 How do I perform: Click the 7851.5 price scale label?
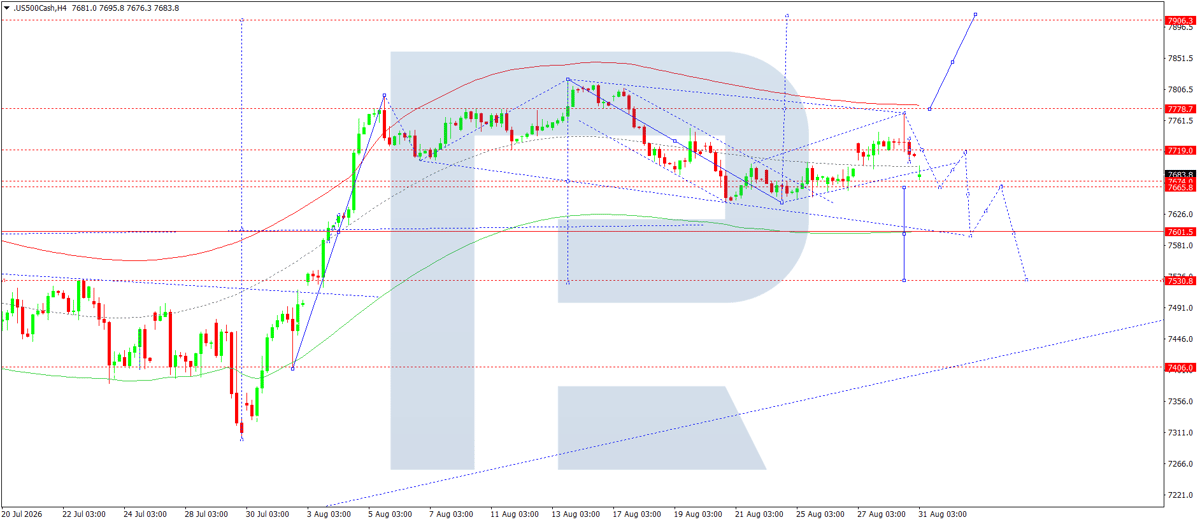(1182, 58)
